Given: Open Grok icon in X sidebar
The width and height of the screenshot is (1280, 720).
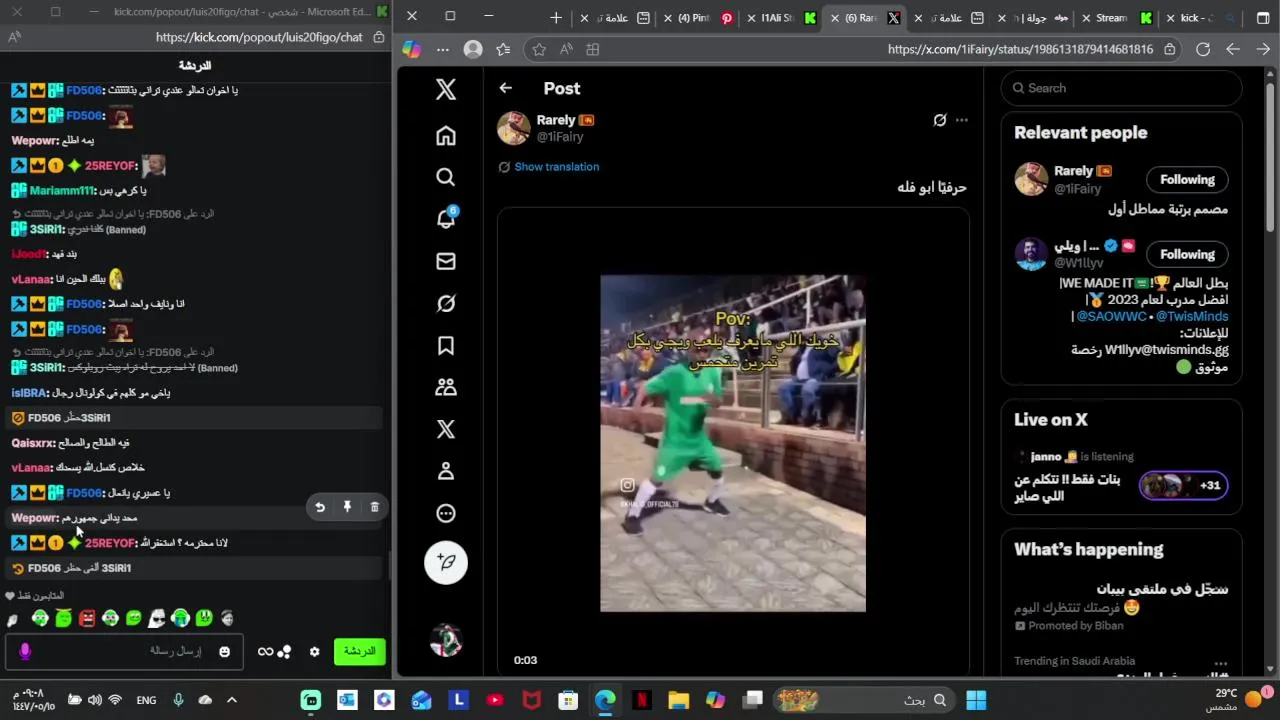Looking at the screenshot, I should tap(446, 303).
